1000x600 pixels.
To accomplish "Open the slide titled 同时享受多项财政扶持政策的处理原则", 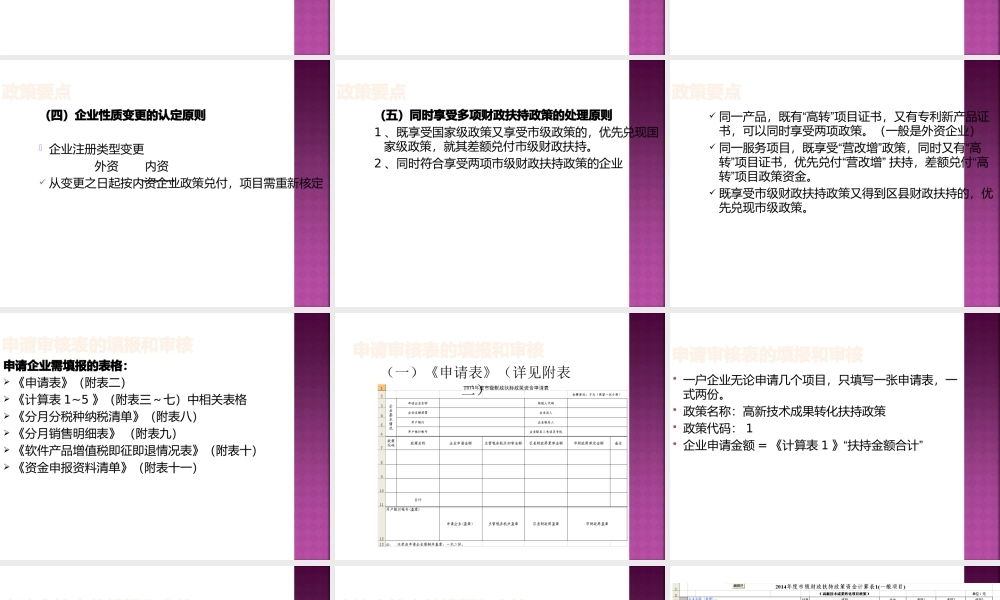I will (x=499, y=184).
